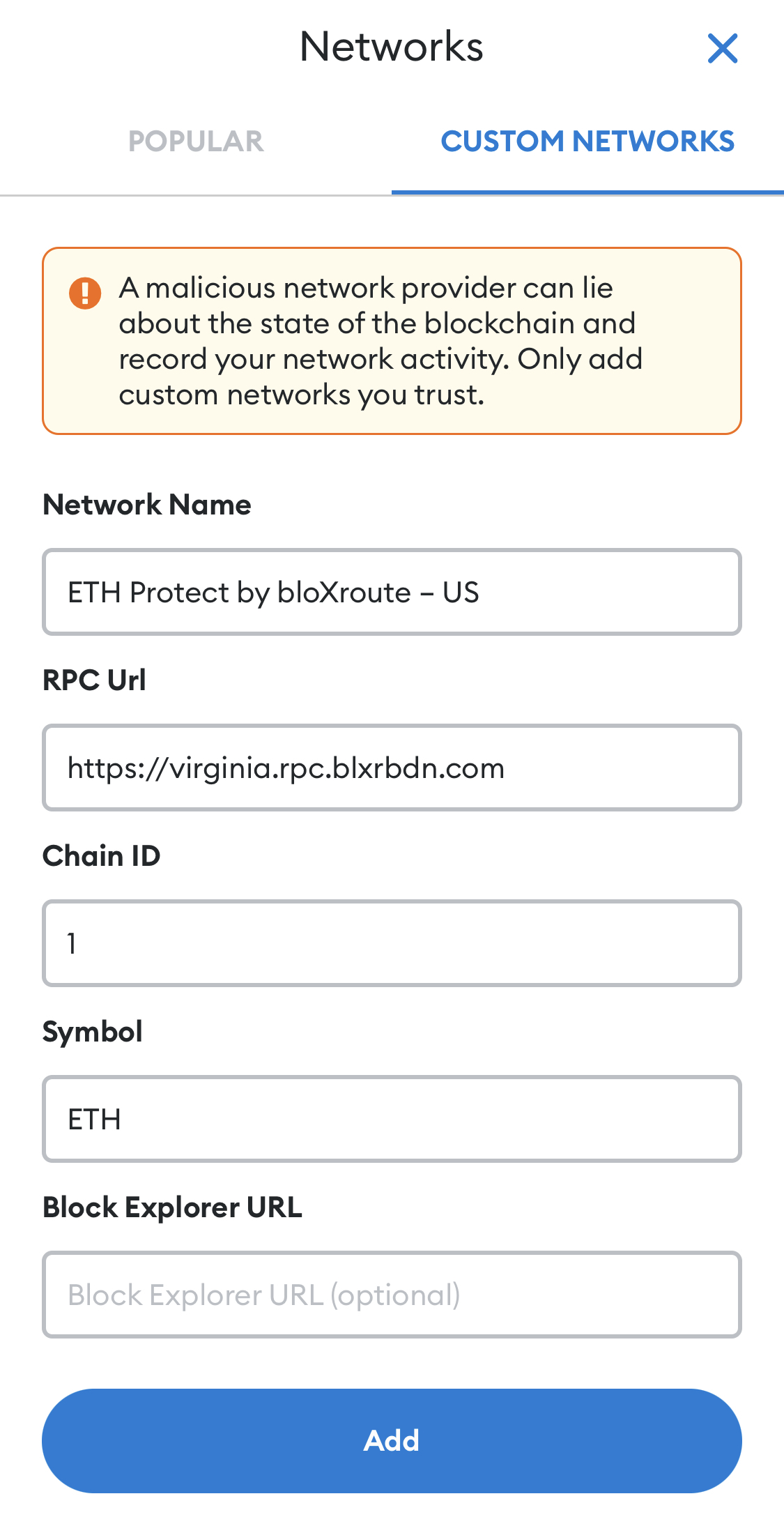The image size is (784, 1533).
Task: Switch to the Popular tab
Action: [196, 142]
